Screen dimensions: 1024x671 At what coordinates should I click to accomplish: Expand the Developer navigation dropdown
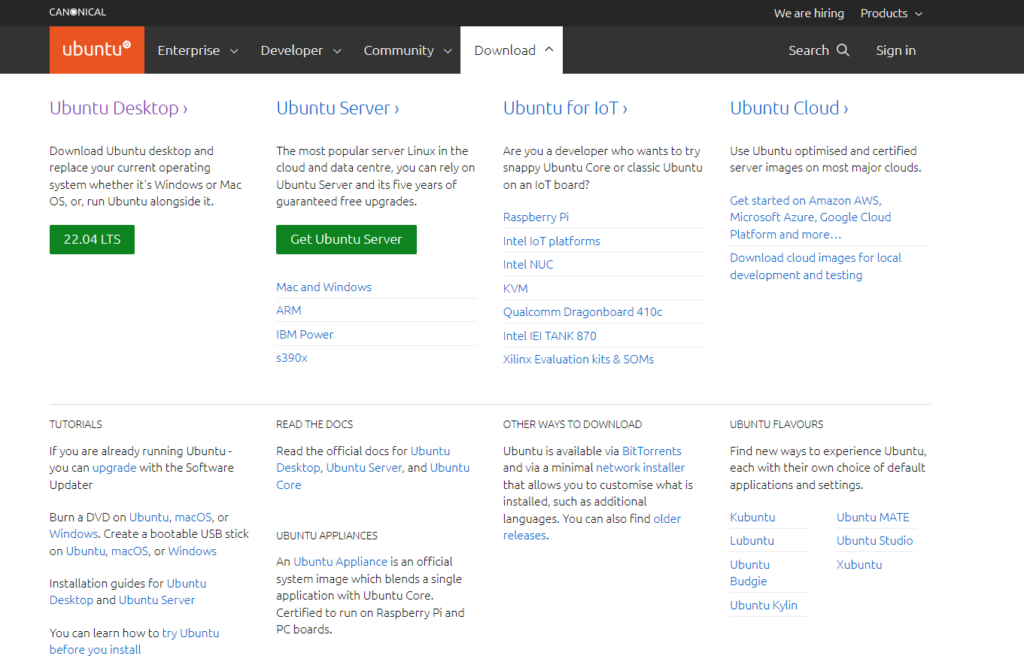click(300, 50)
